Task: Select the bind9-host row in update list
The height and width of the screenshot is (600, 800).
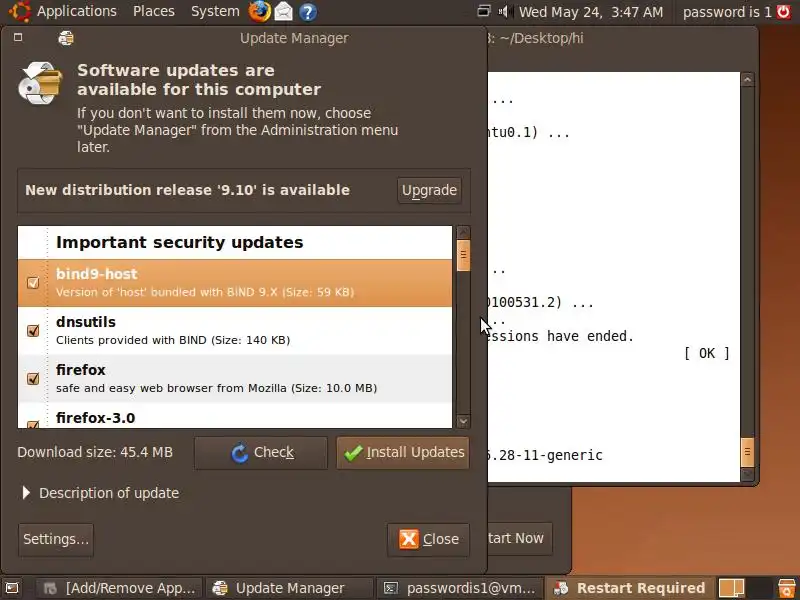Action: pos(235,283)
